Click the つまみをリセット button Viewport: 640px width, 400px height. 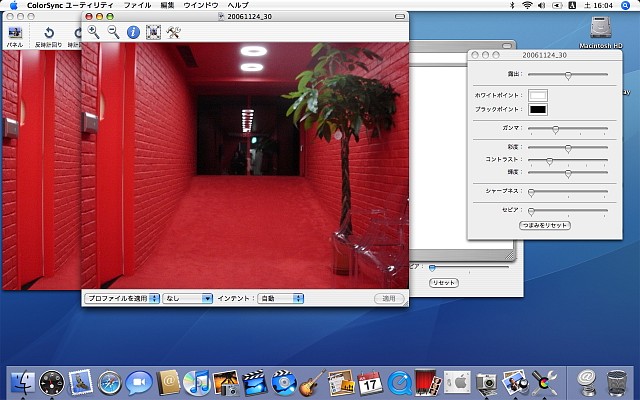tap(545, 226)
